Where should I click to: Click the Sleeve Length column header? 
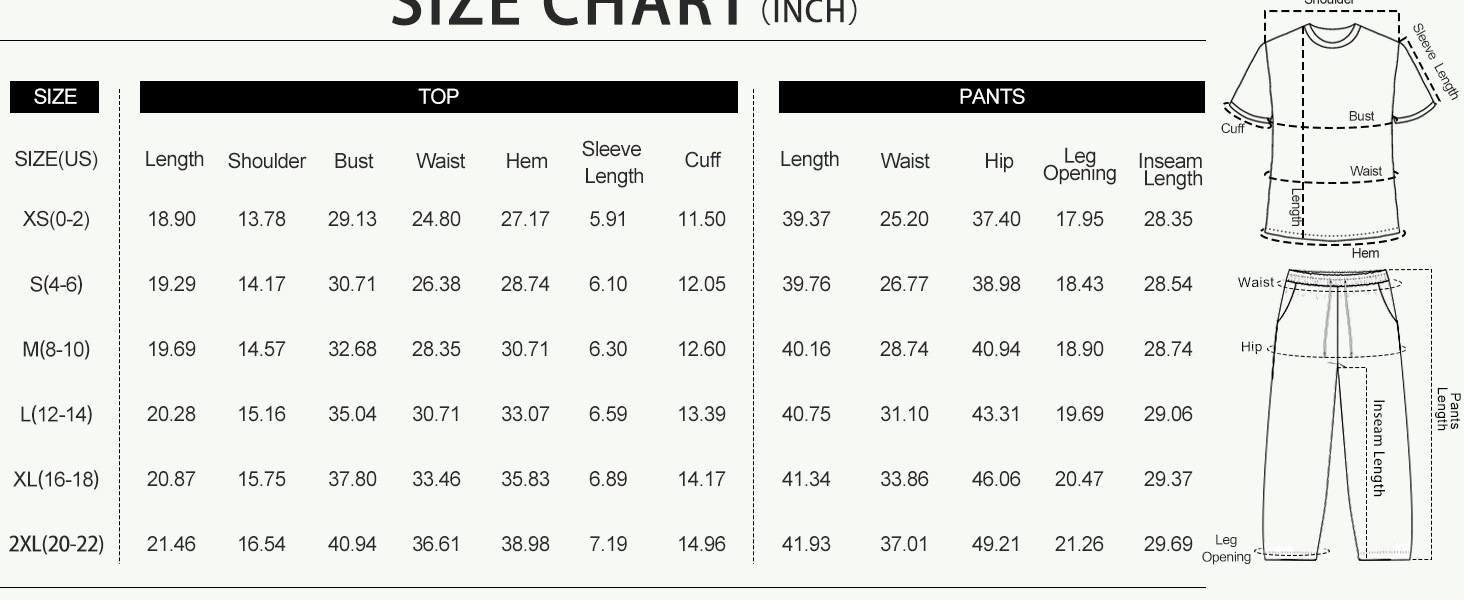click(x=612, y=162)
